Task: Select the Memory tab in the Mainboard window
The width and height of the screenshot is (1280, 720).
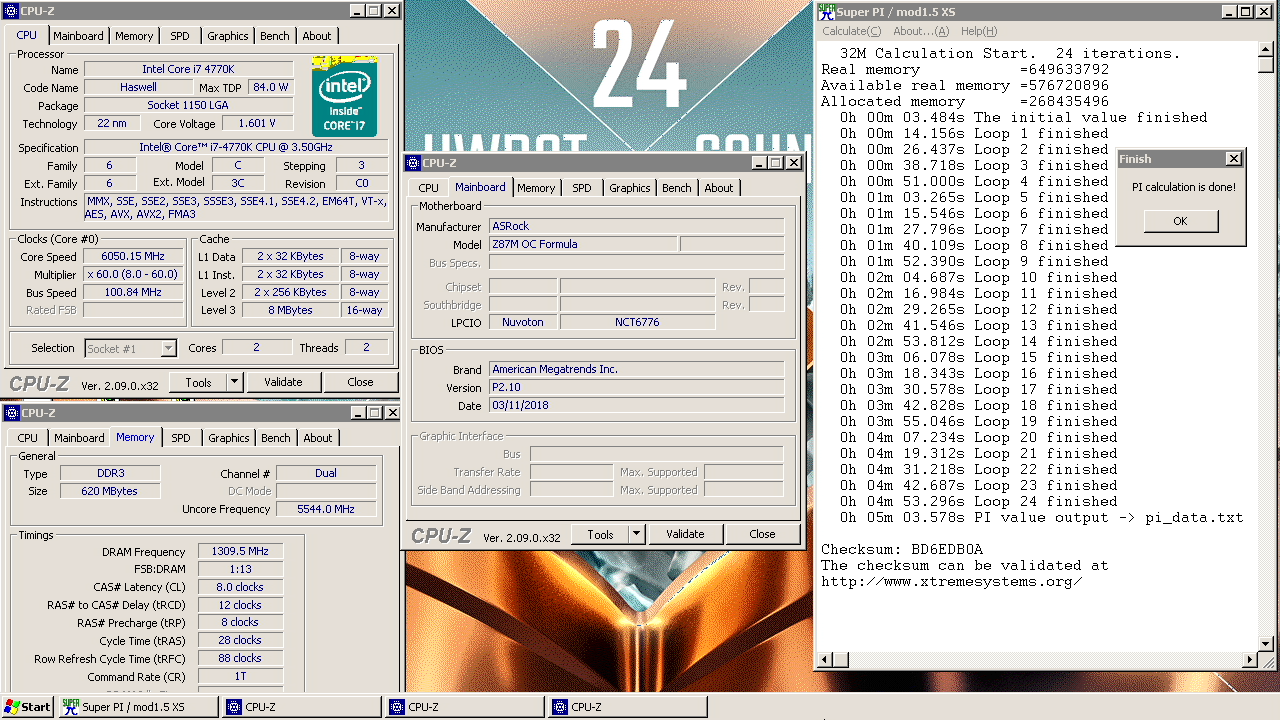Action: coord(536,188)
